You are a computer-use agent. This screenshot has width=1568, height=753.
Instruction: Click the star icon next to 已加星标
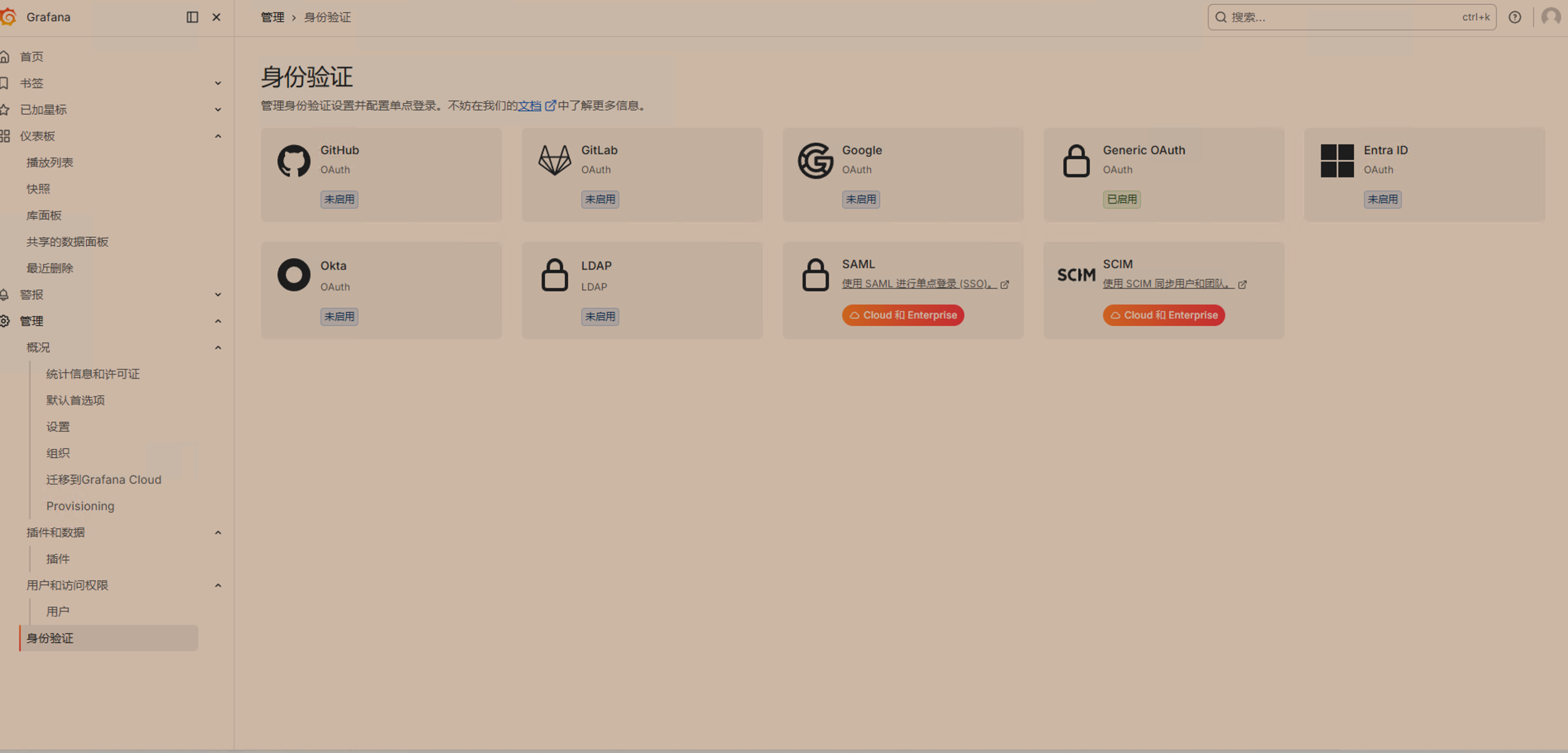(x=4, y=109)
